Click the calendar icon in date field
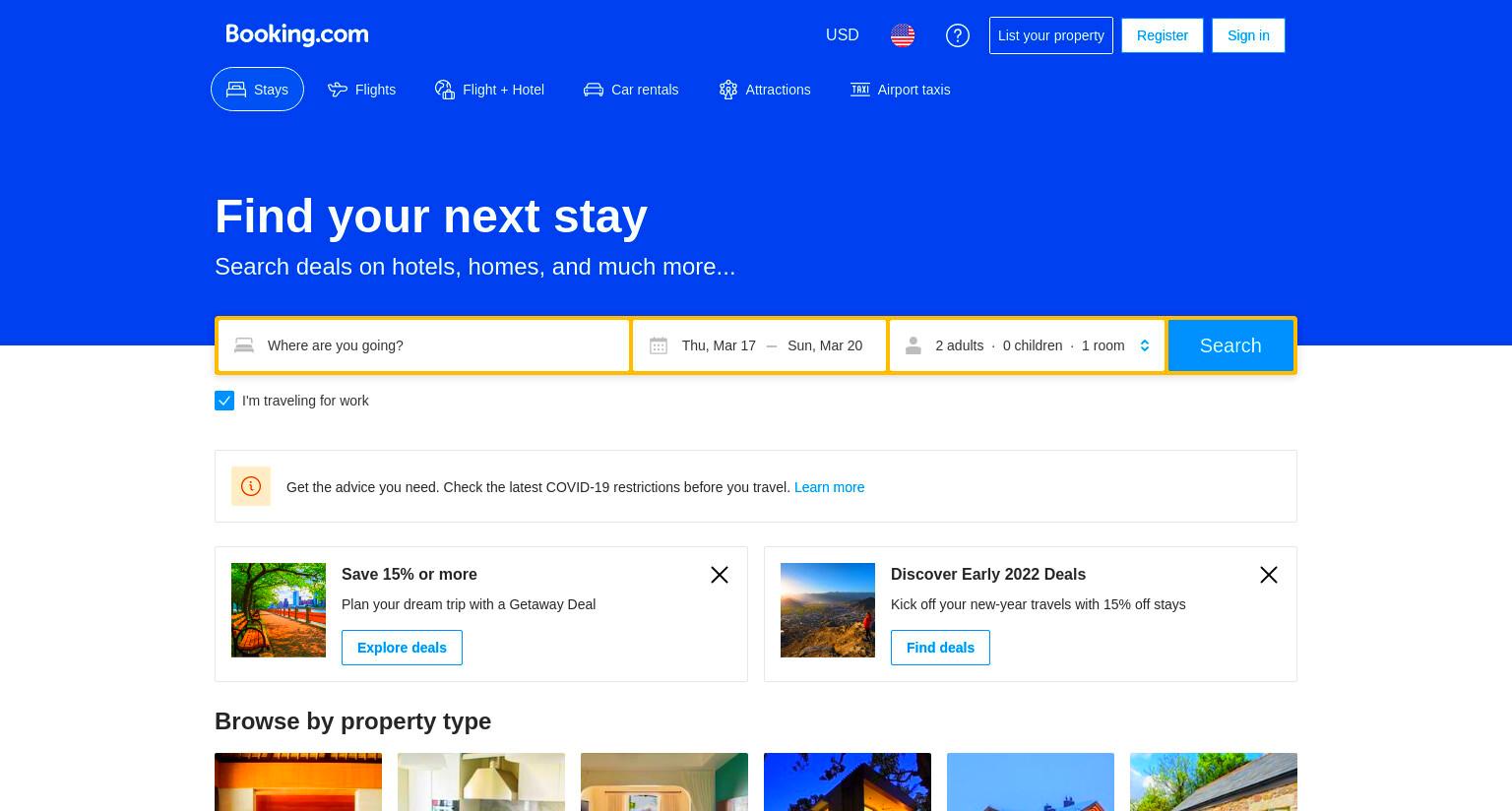Viewport: 1512px width, 811px height. point(659,345)
